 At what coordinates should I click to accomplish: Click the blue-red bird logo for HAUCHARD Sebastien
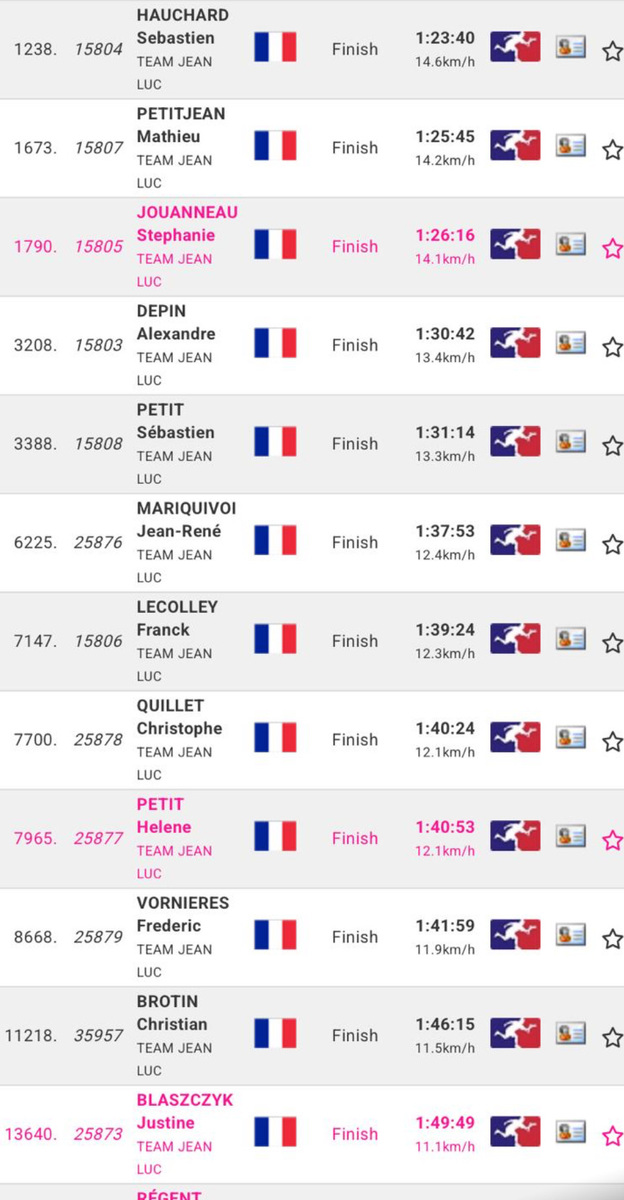515,47
